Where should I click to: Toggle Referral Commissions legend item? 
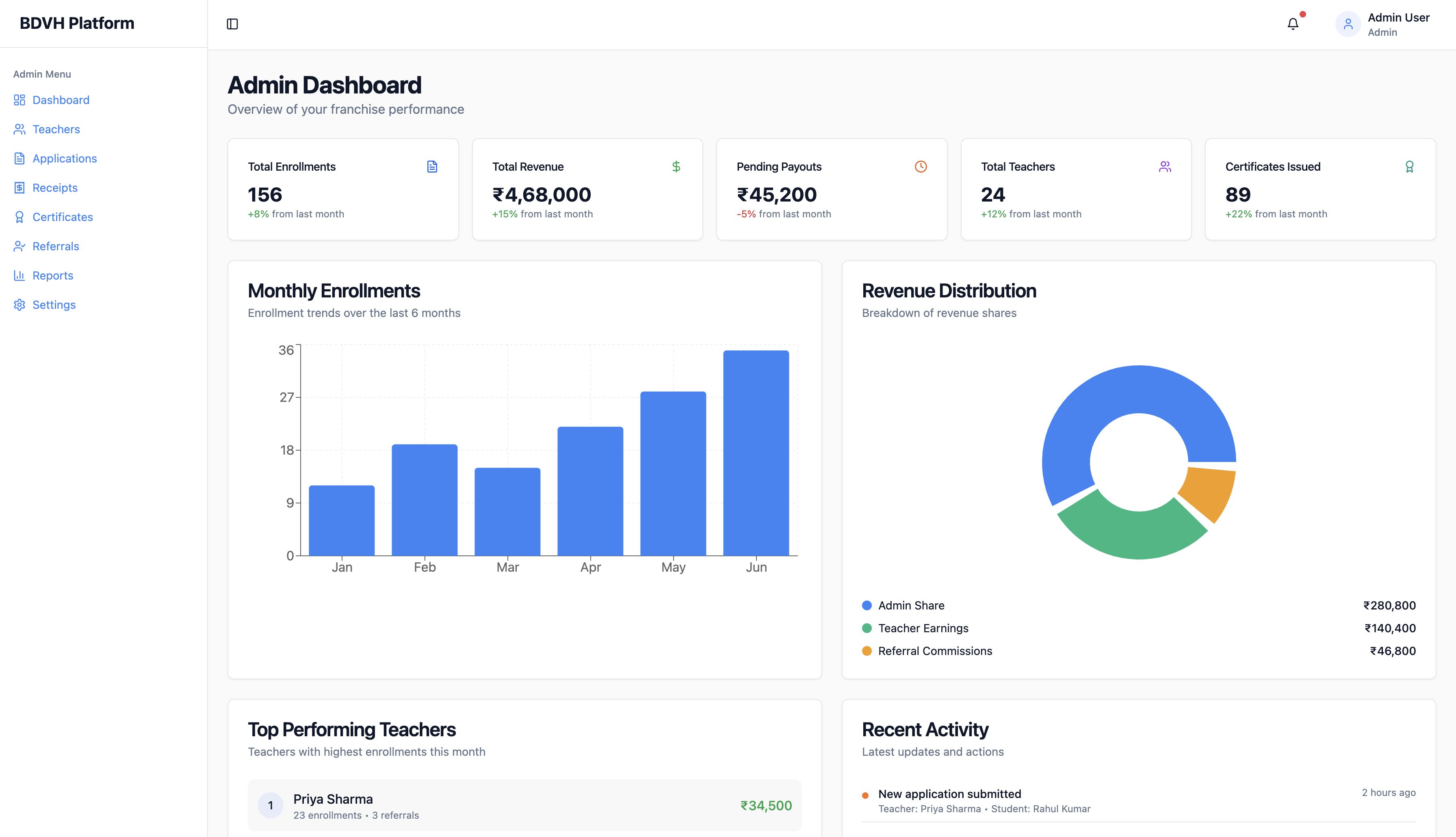coord(934,651)
